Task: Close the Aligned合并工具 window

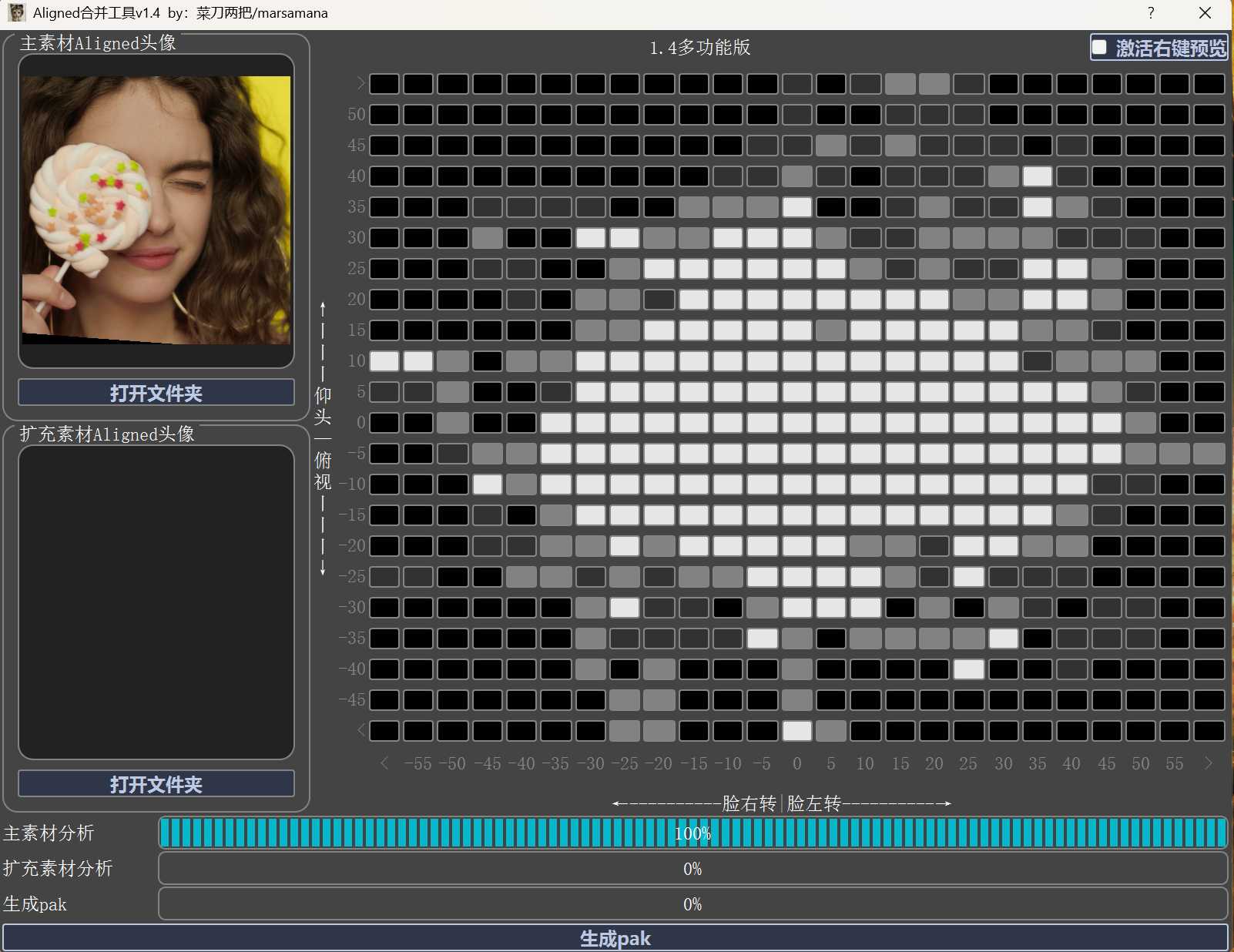Action: [x=1205, y=13]
